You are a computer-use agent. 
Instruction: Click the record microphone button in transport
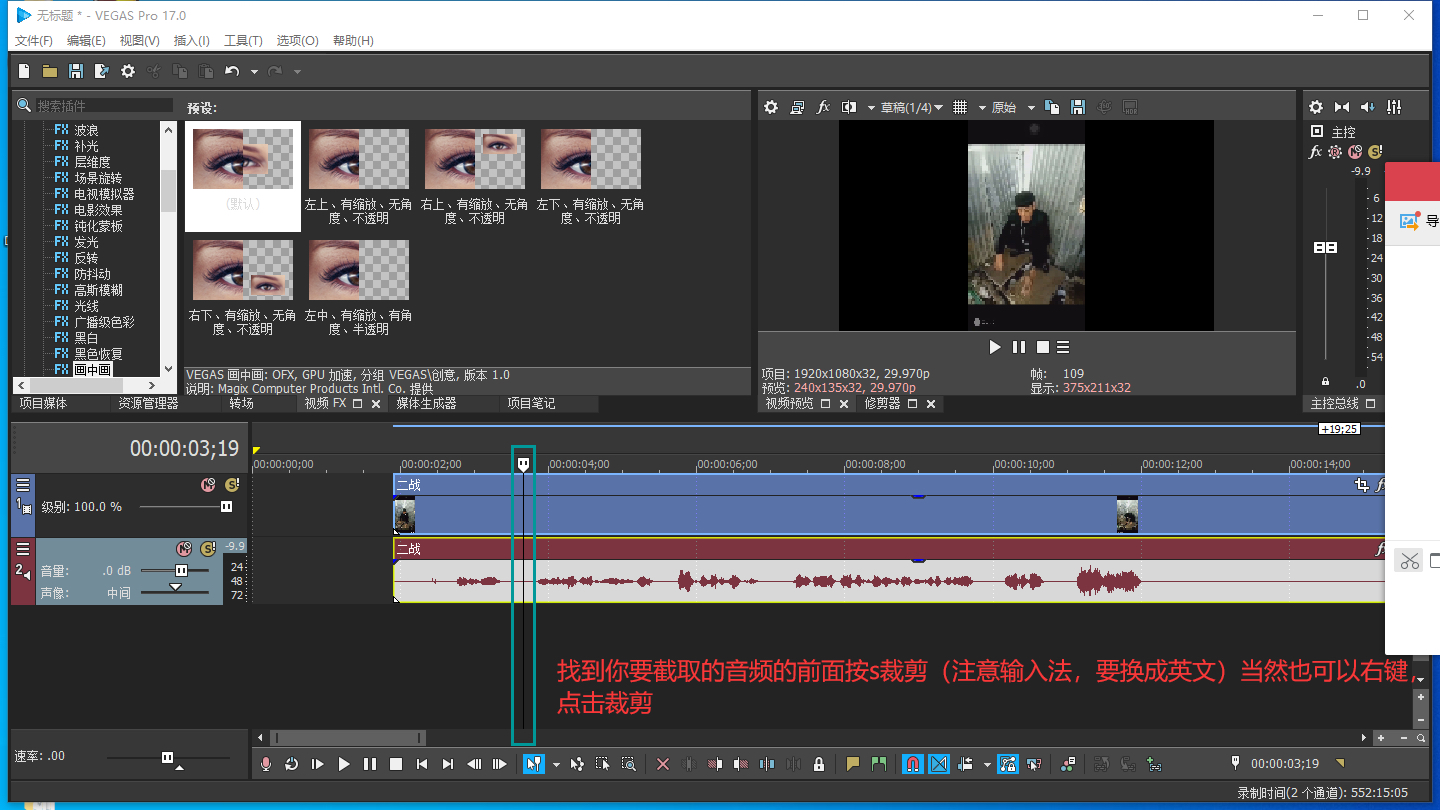[266, 764]
